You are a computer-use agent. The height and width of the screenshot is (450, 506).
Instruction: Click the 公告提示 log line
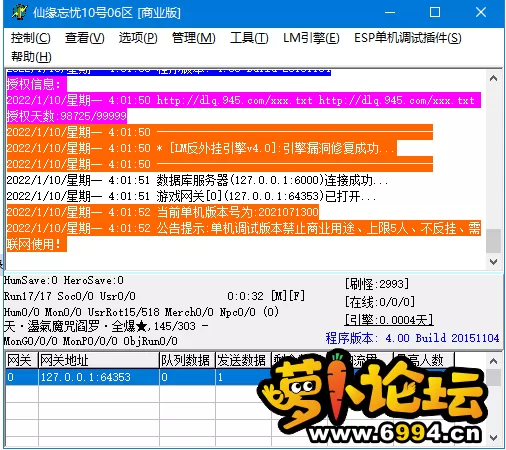(x=244, y=236)
